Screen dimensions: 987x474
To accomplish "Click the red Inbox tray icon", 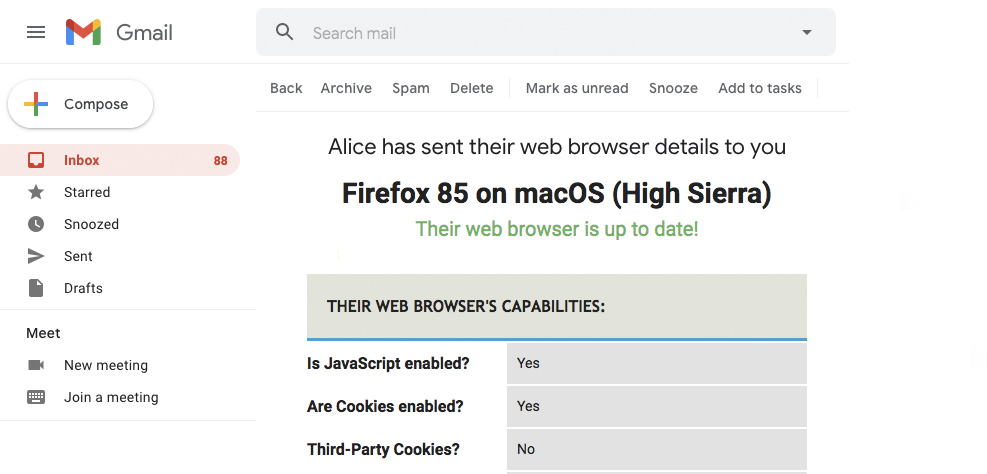I will tap(36, 160).
